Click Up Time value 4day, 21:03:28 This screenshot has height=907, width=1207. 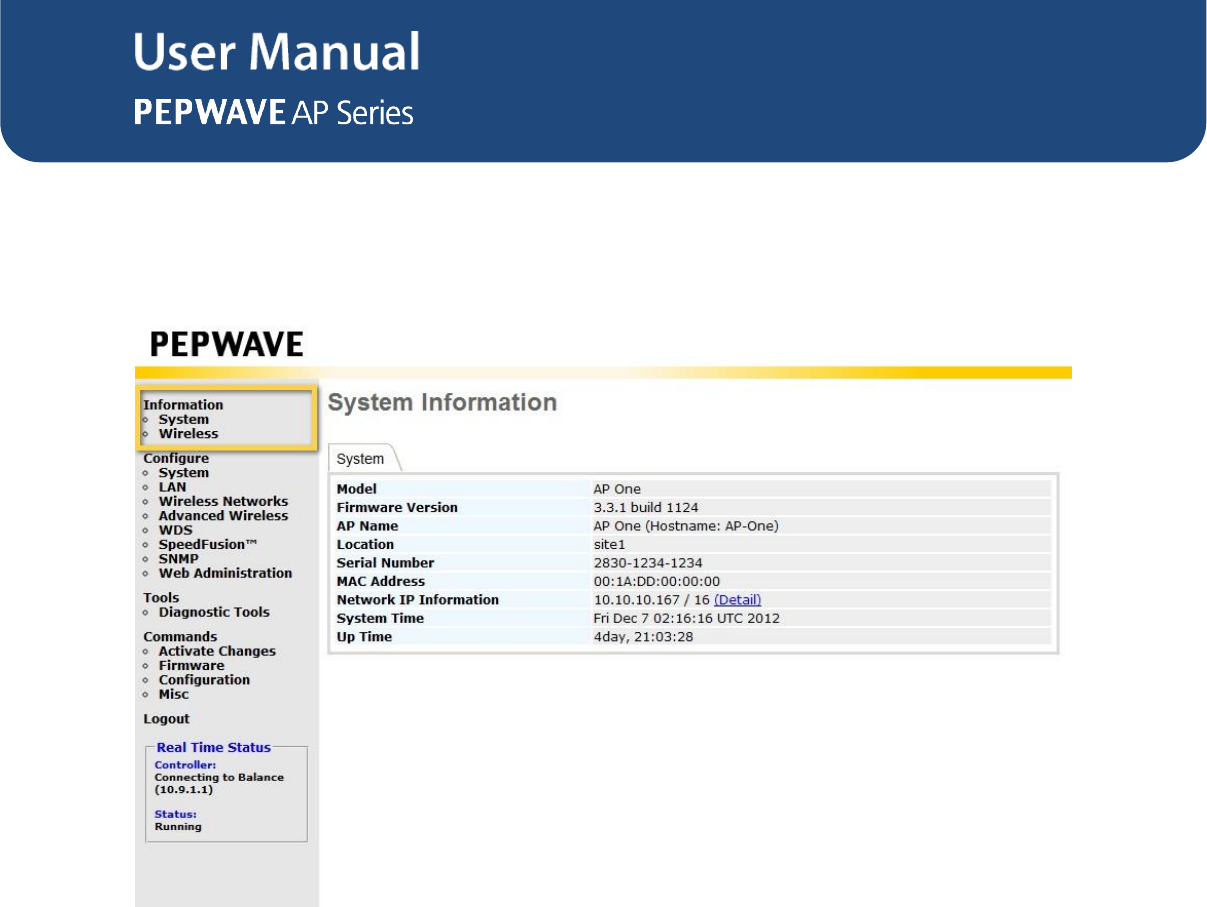[643, 637]
